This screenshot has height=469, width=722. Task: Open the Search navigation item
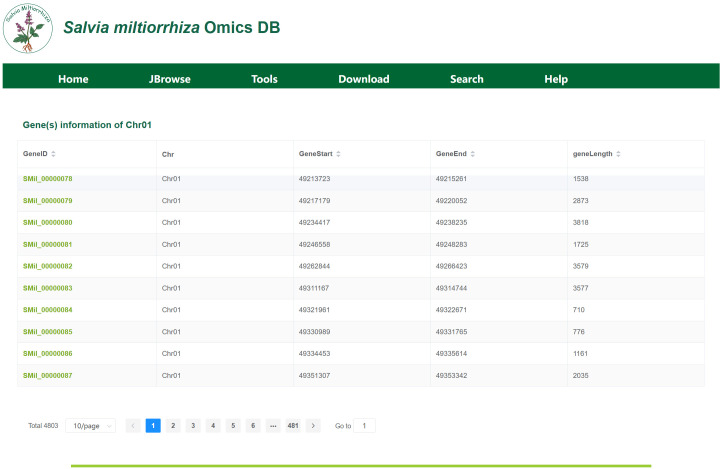pyautogui.click(x=467, y=79)
